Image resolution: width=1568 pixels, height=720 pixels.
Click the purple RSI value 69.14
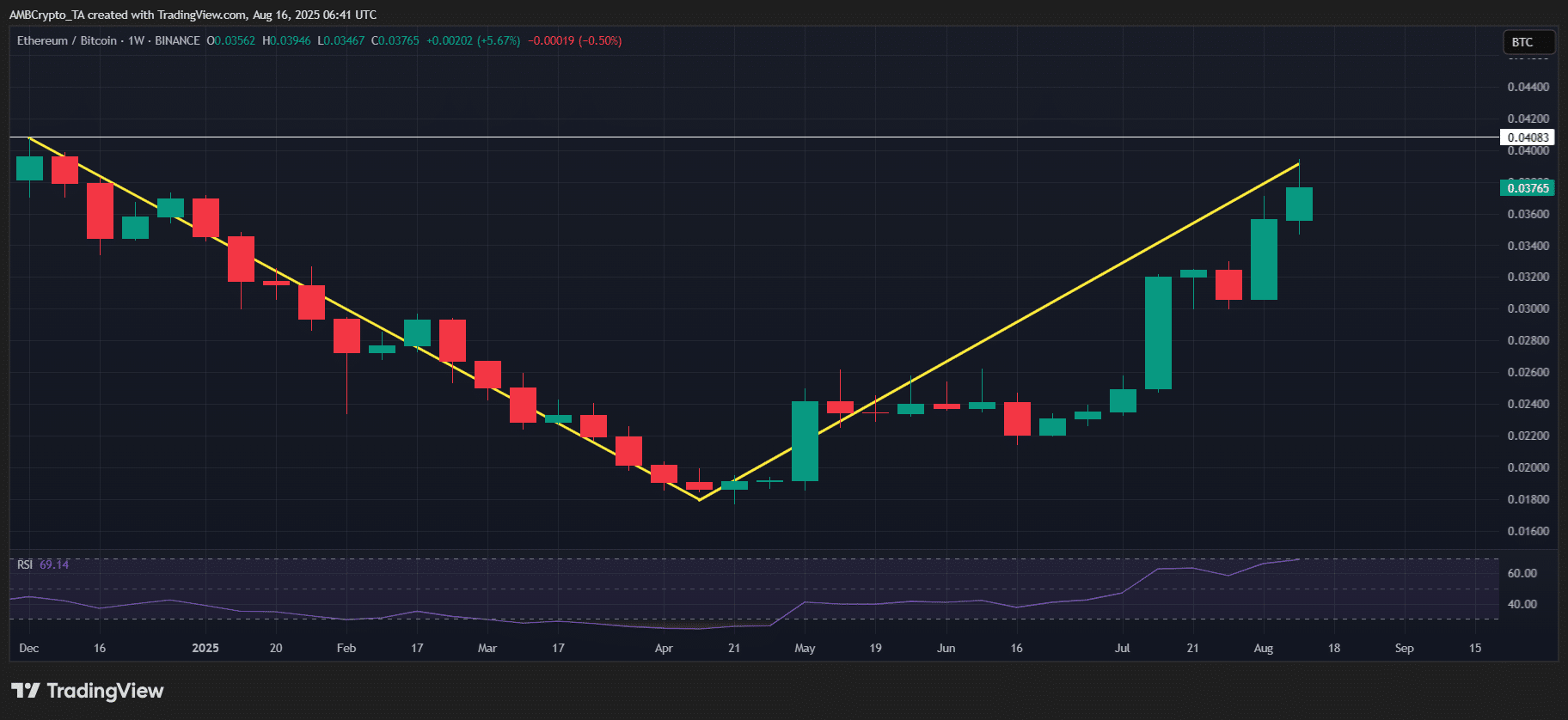54,564
